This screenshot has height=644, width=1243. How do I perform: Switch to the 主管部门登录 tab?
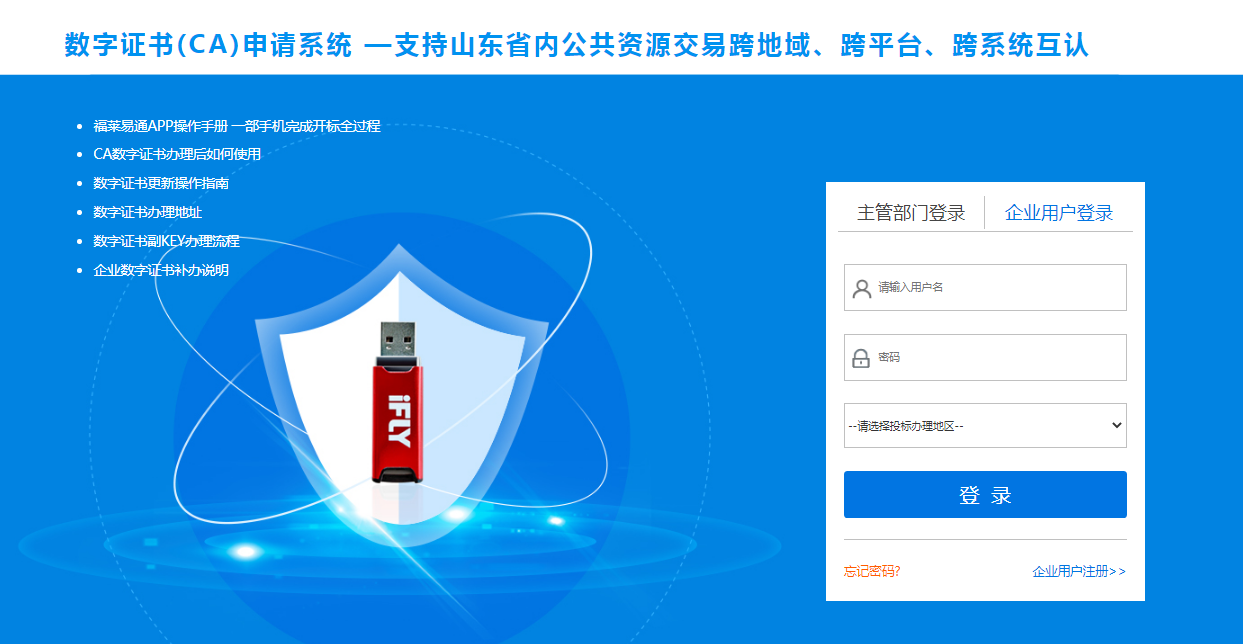[x=911, y=213]
